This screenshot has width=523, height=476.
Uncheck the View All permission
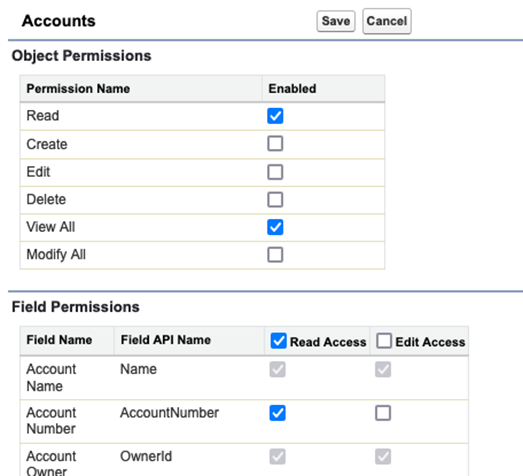click(x=275, y=227)
